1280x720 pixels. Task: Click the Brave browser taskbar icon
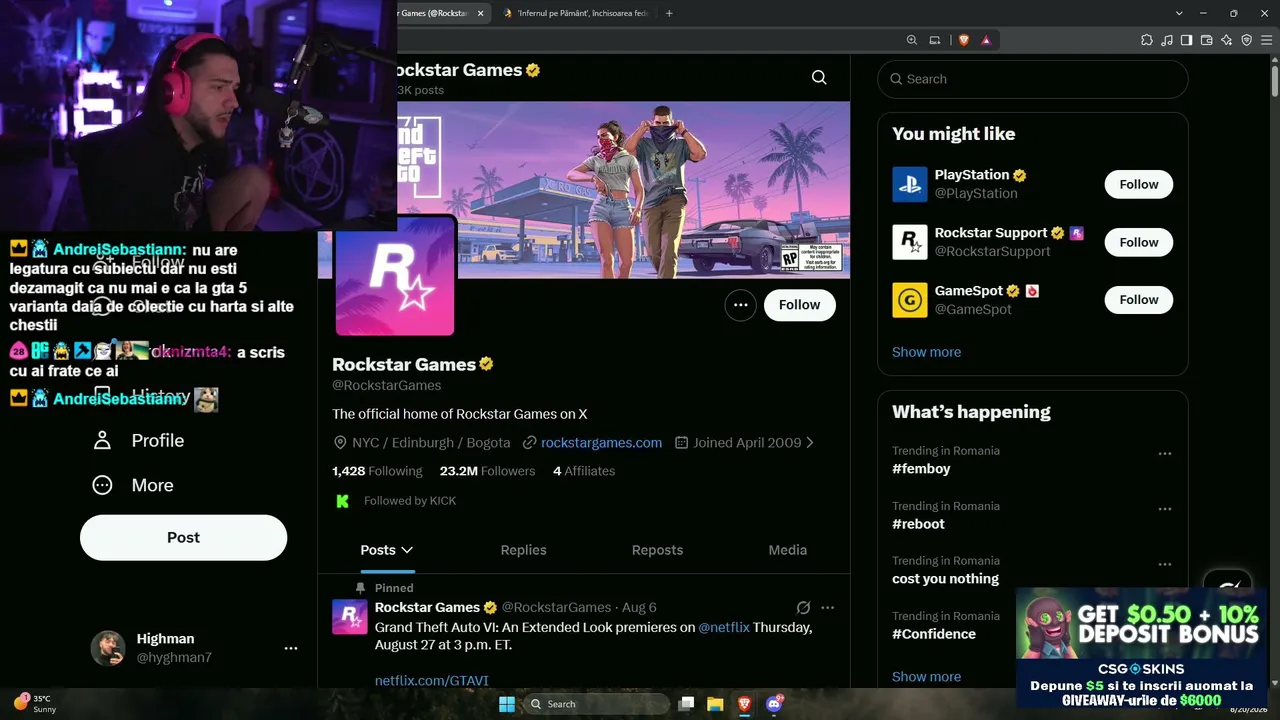point(744,704)
